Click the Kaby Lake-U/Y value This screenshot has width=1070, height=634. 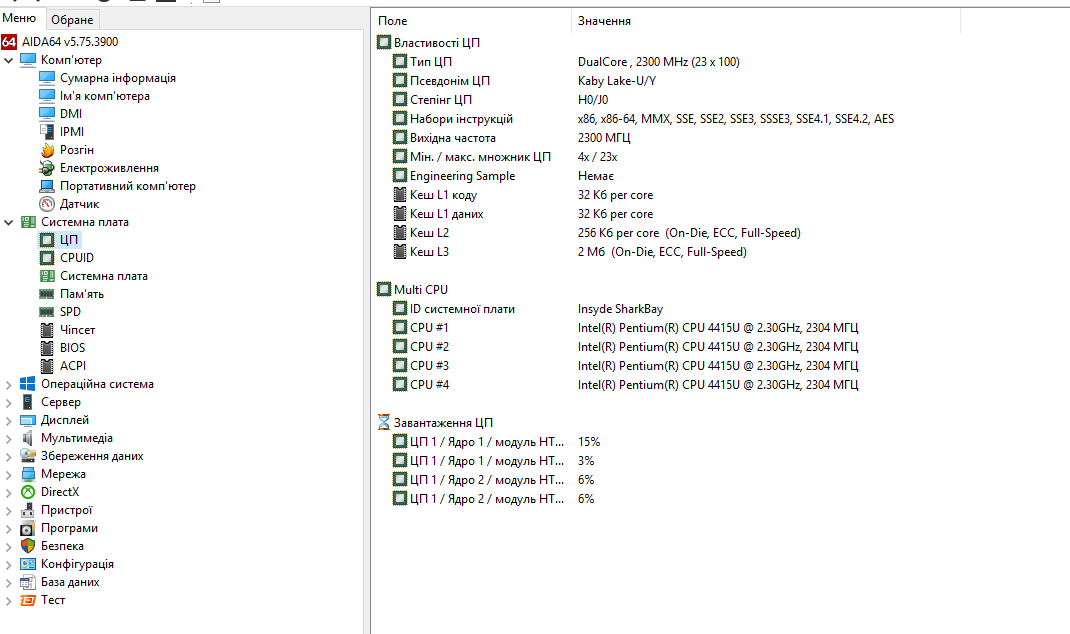(617, 81)
